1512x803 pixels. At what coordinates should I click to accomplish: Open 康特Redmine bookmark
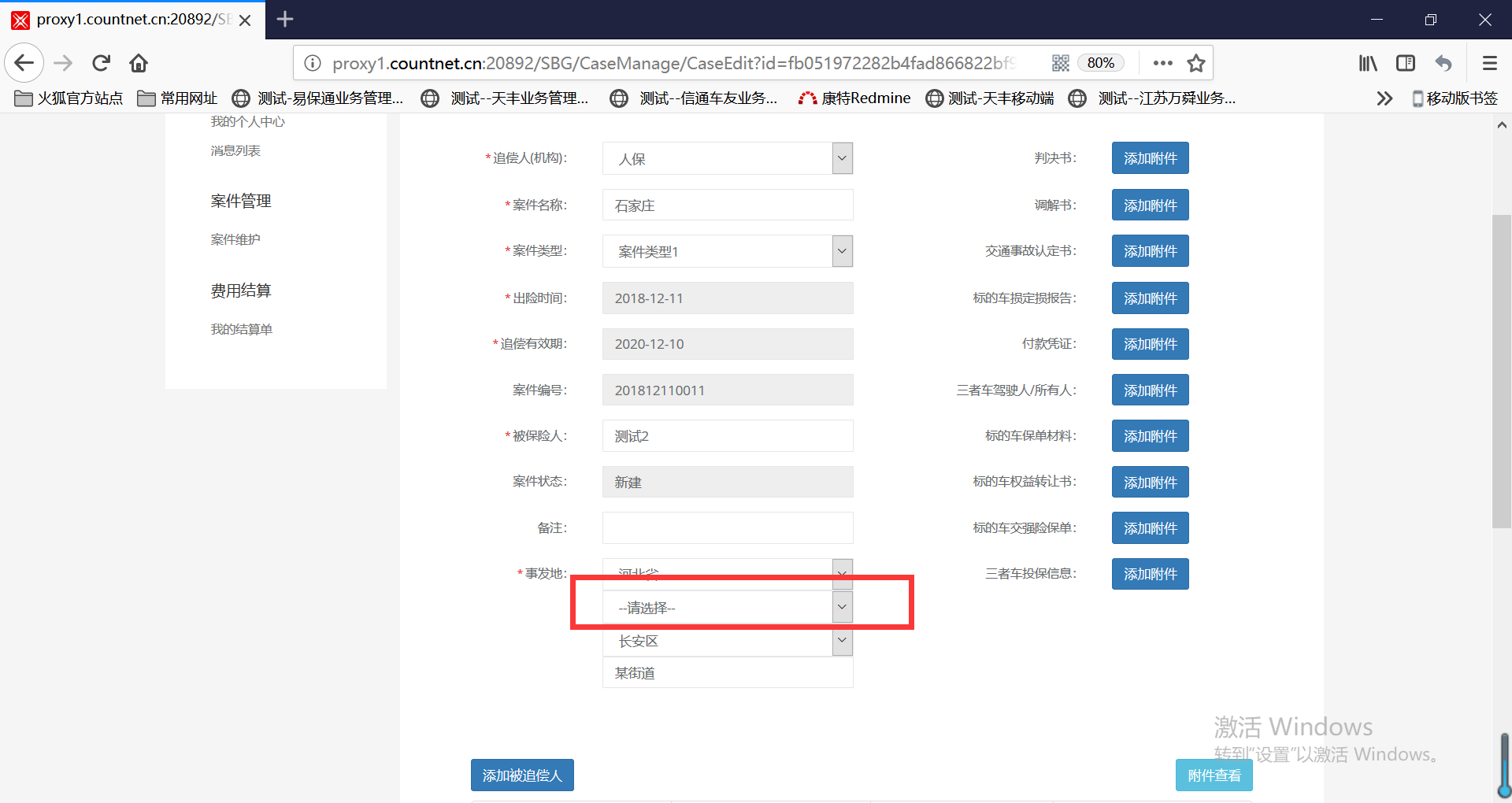coord(854,98)
